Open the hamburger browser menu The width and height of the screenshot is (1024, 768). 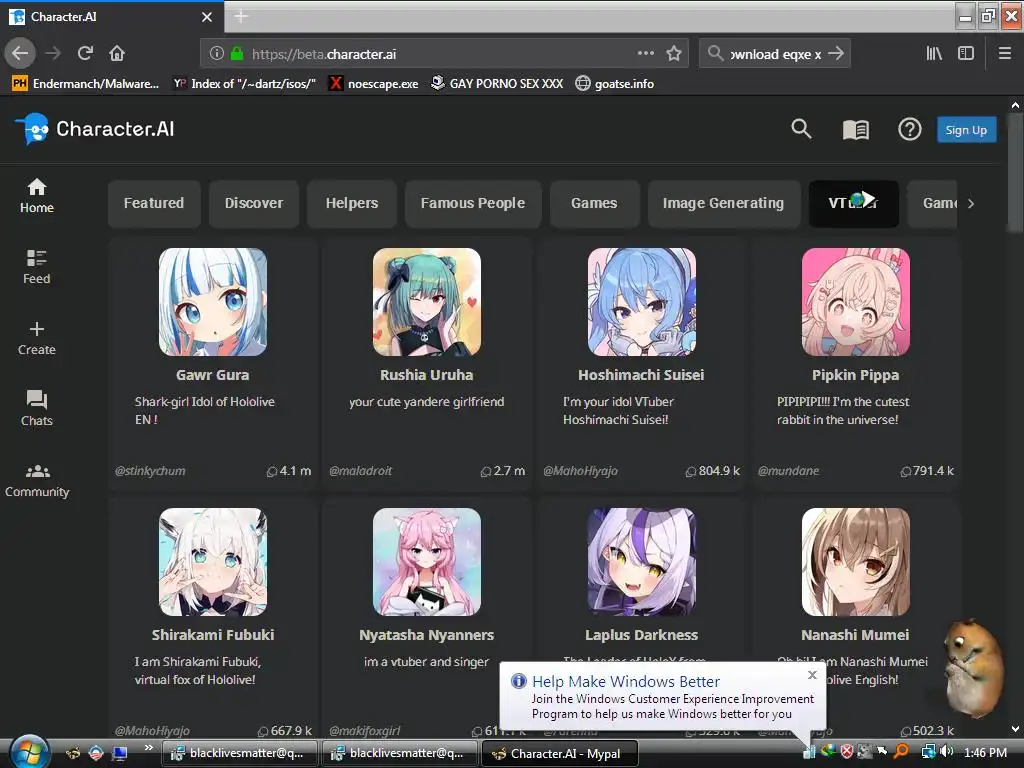1004,54
